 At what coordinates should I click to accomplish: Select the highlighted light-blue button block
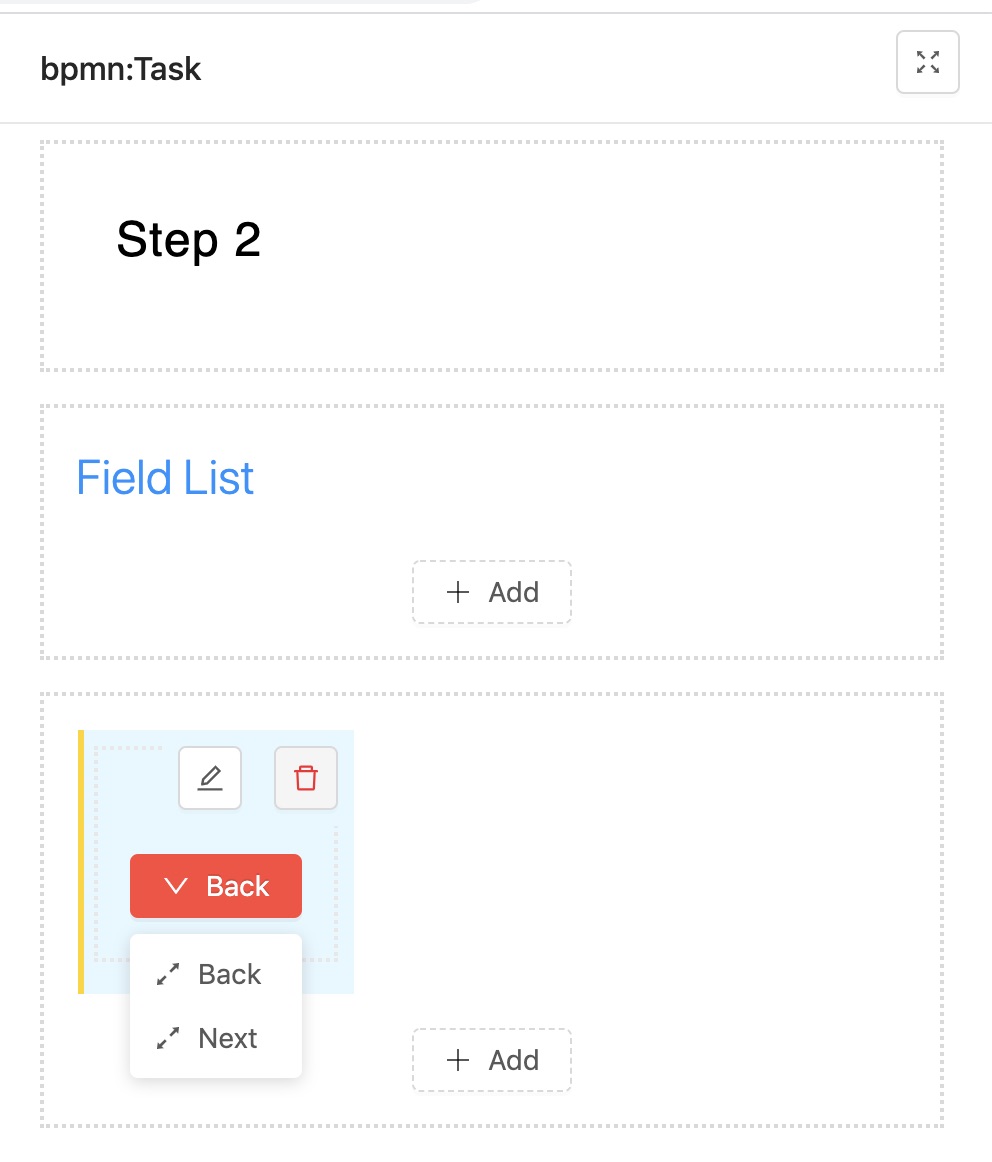pyautogui.click(x=216, y=862)
